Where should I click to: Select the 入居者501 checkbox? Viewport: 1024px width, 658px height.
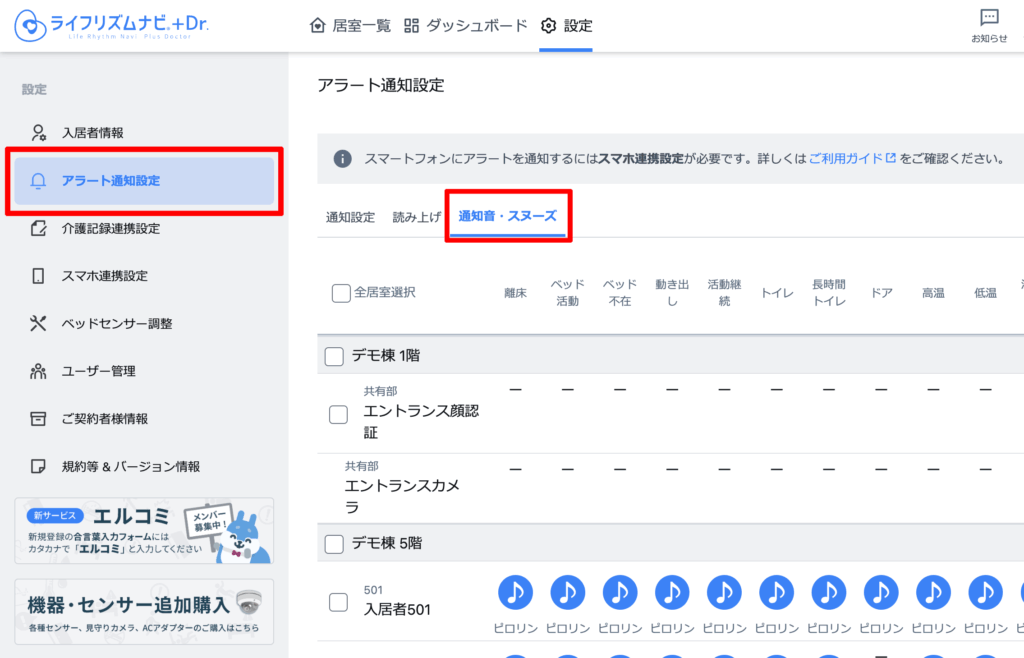pos(339,602)
